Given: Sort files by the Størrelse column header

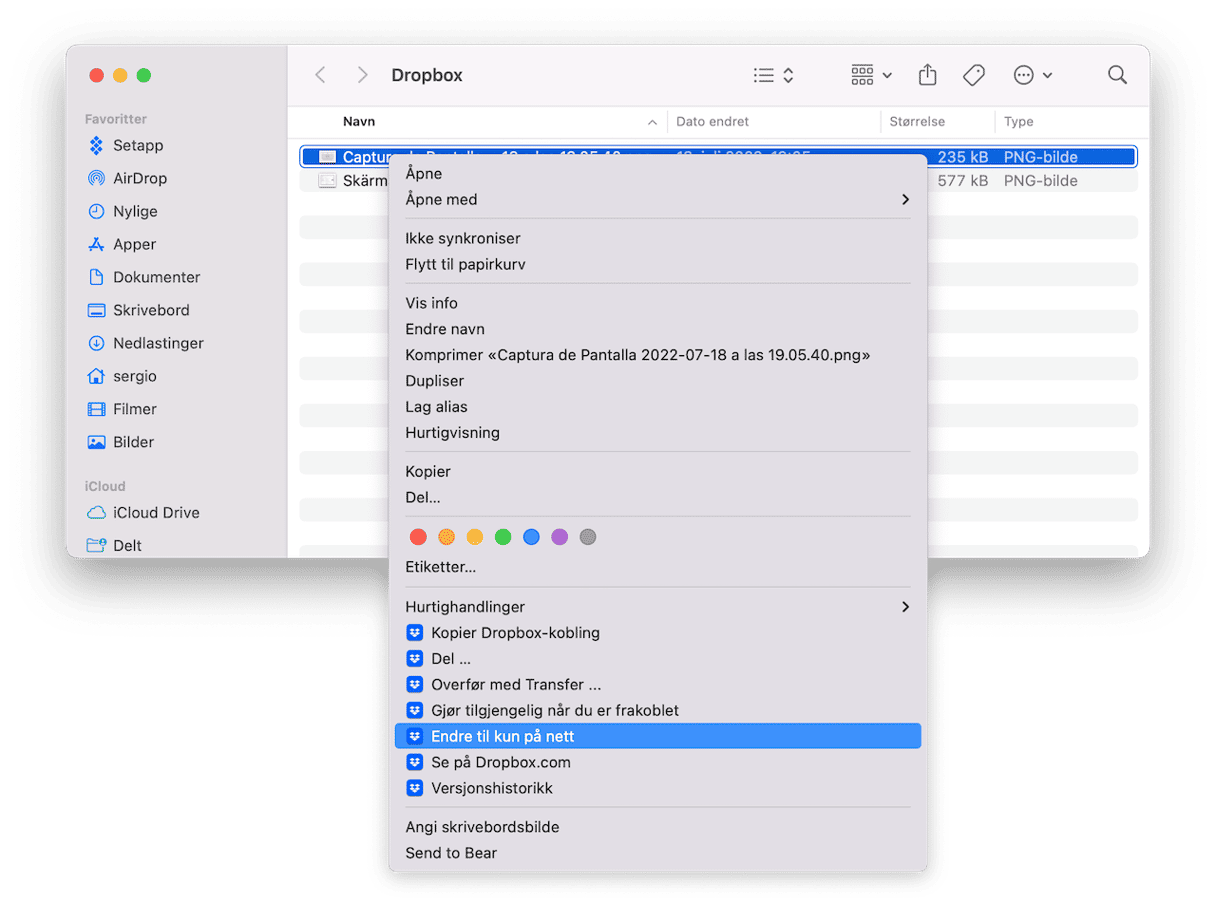Looking at the screenshot, I should (917, 122).
